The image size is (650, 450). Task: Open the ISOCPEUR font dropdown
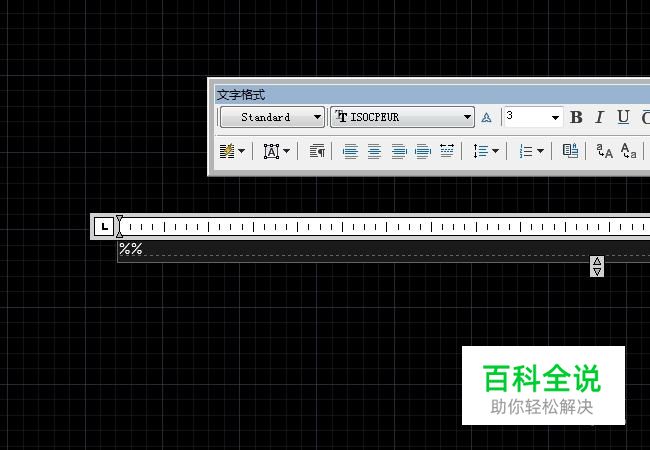[x=403, y=117]
